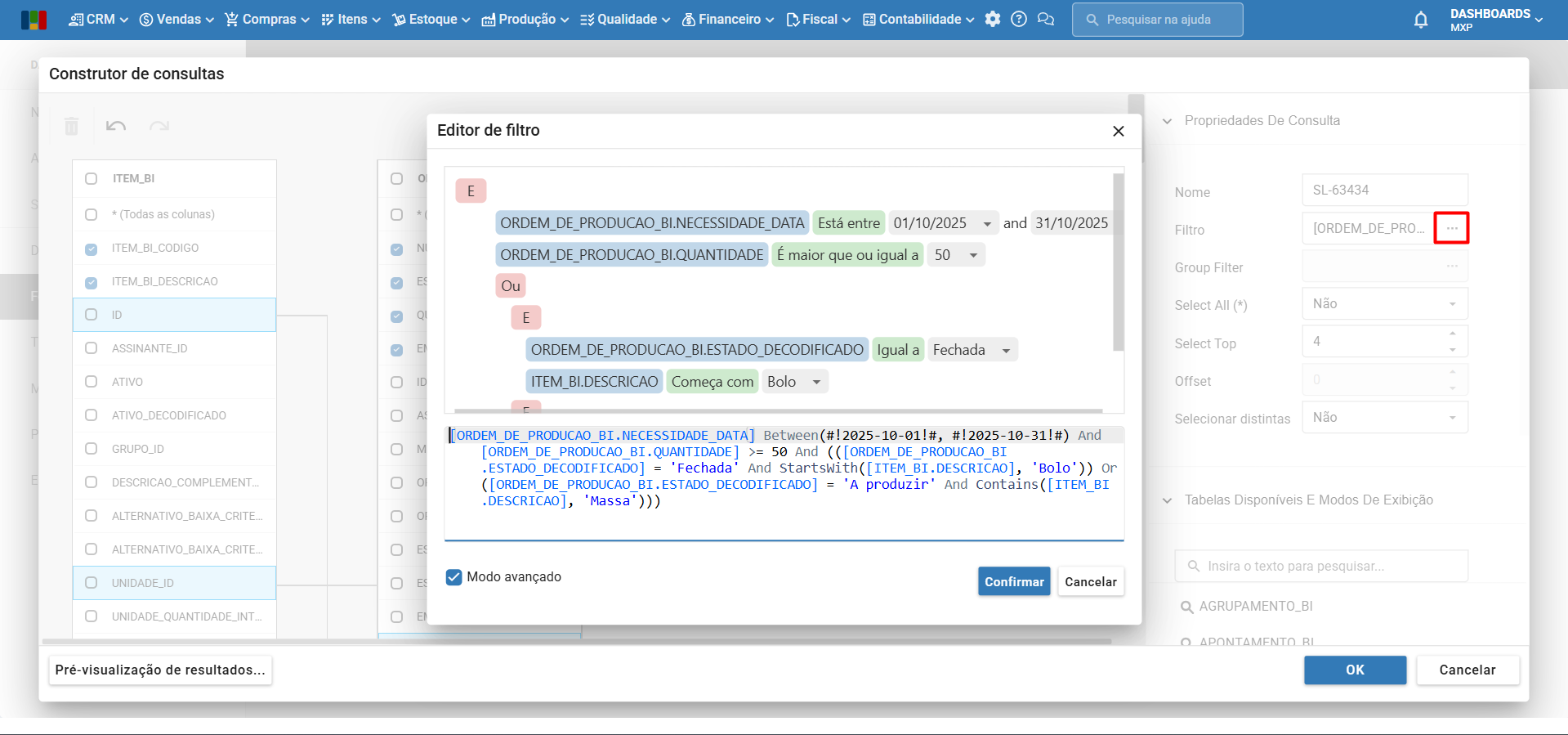This screenshot has height=735, width=1568.
Task: Open Pré-visualização de resultados
Action: click(160, 670)
